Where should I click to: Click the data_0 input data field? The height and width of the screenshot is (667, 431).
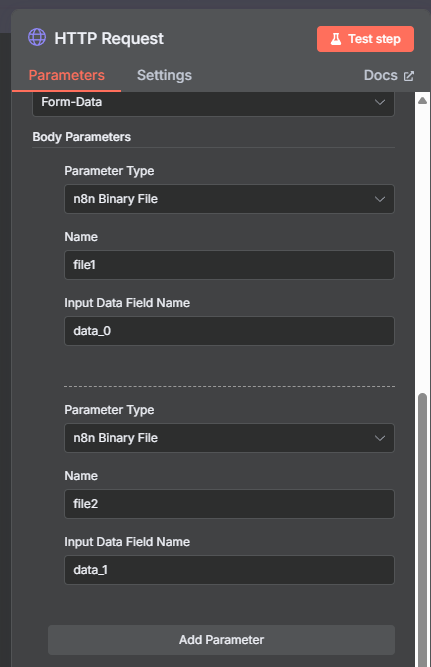[229, 331]
